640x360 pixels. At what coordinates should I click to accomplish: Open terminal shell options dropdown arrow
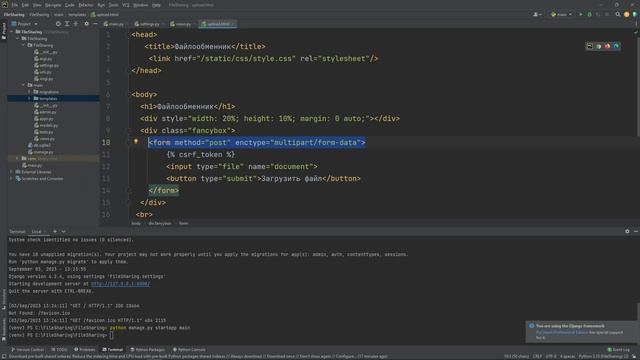64,231
